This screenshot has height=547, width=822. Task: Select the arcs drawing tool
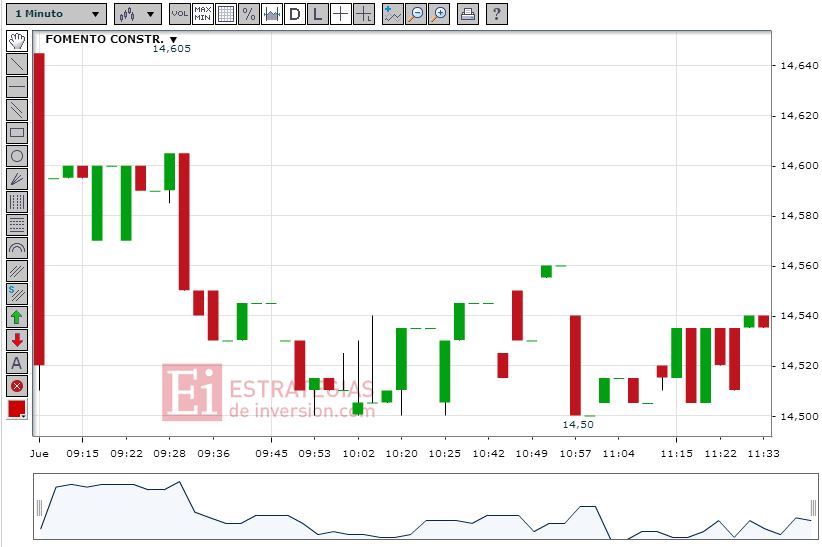(17, 248)
